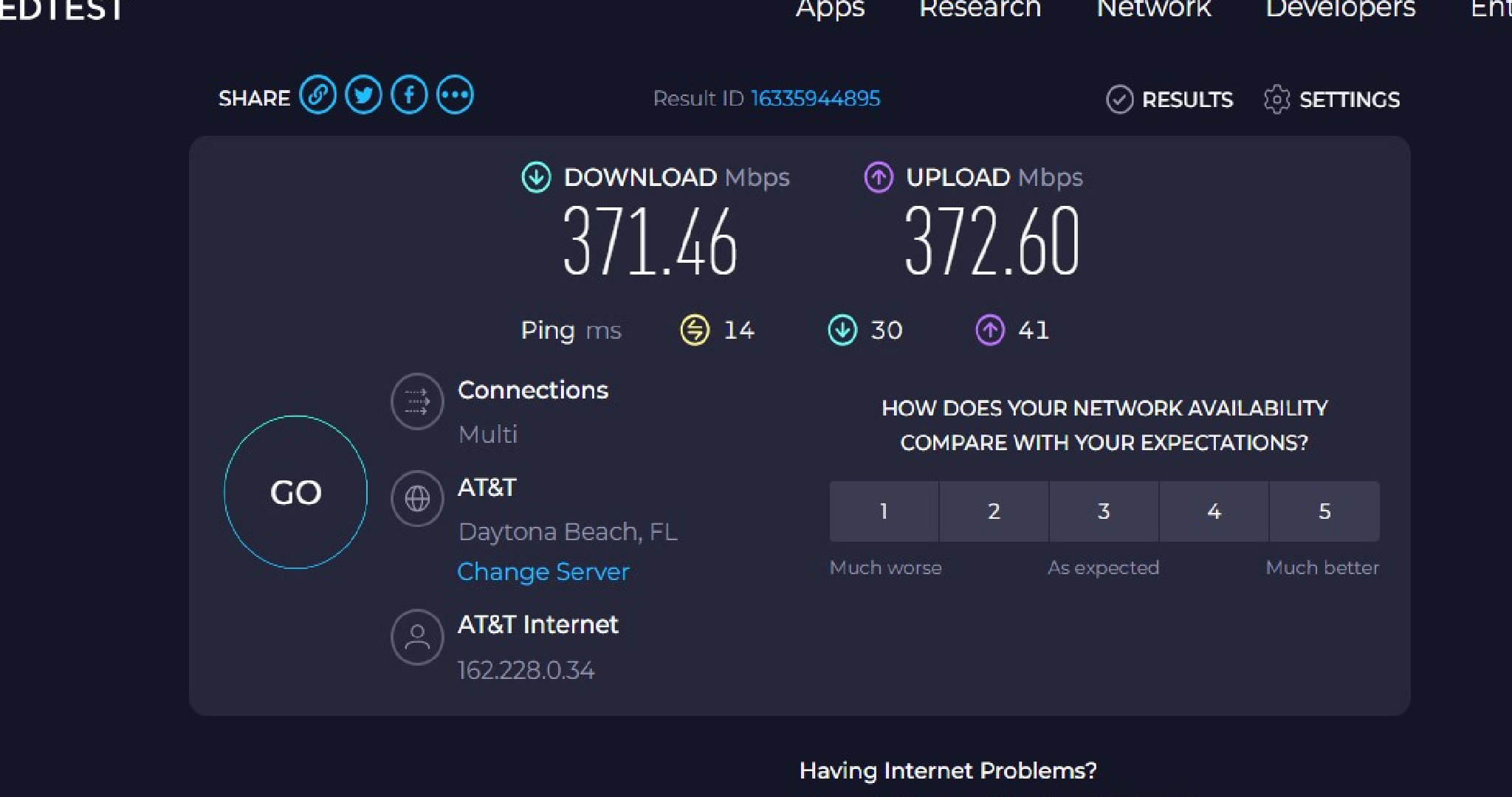
Task: Click the Change Server link
Action: [x=543, y=572]
